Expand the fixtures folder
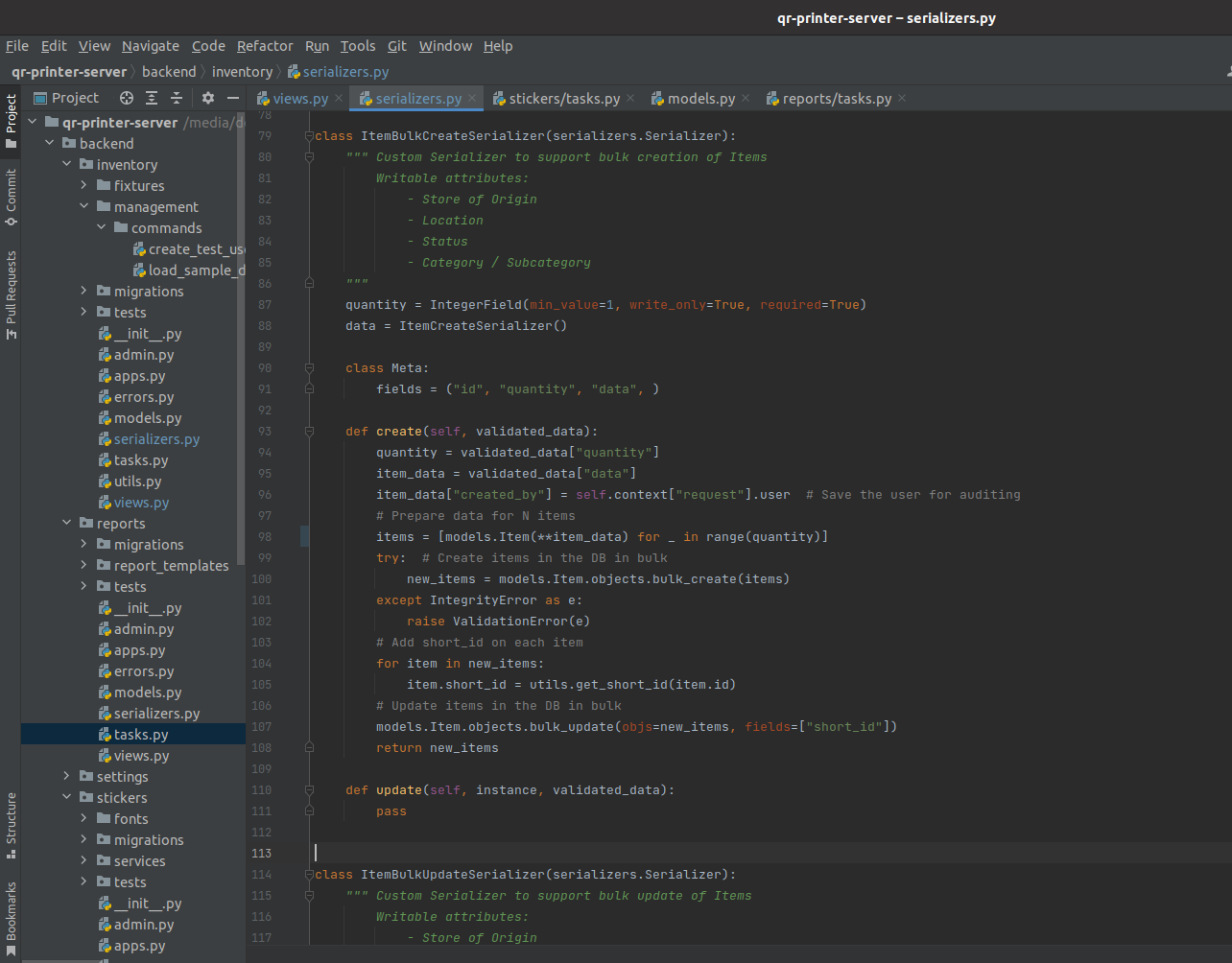The width and height of the screenshot is (1232, 963). coord(84,186)
